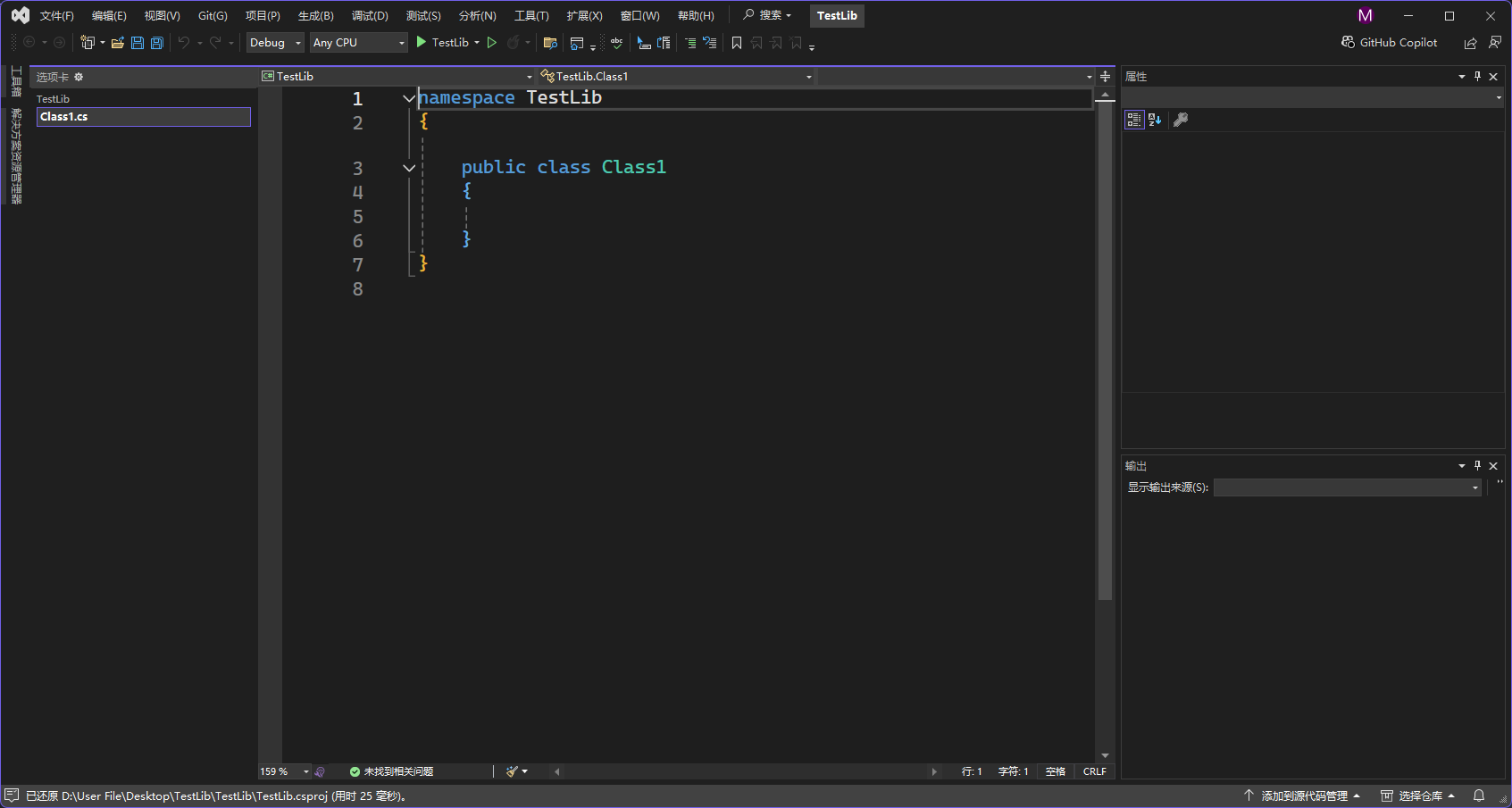Click the Save All toolbar icon
Viewport: 1512px width, 808px height.
pyautogui.click(x=157, y=43)
